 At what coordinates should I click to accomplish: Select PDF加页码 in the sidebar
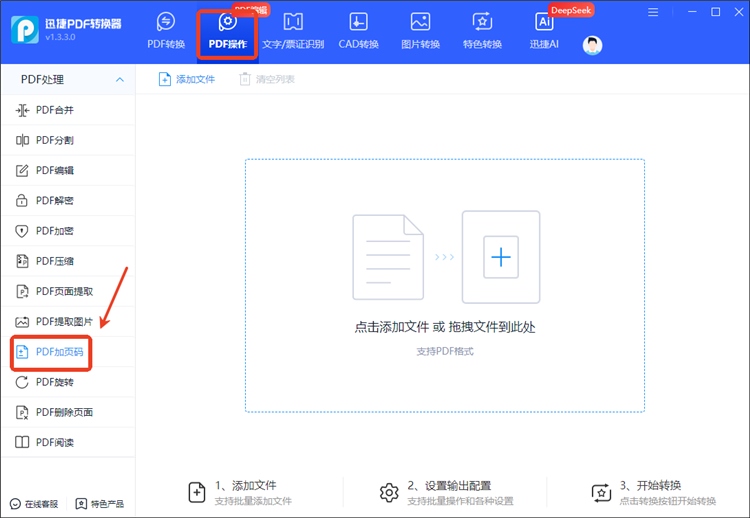(68, 352)
